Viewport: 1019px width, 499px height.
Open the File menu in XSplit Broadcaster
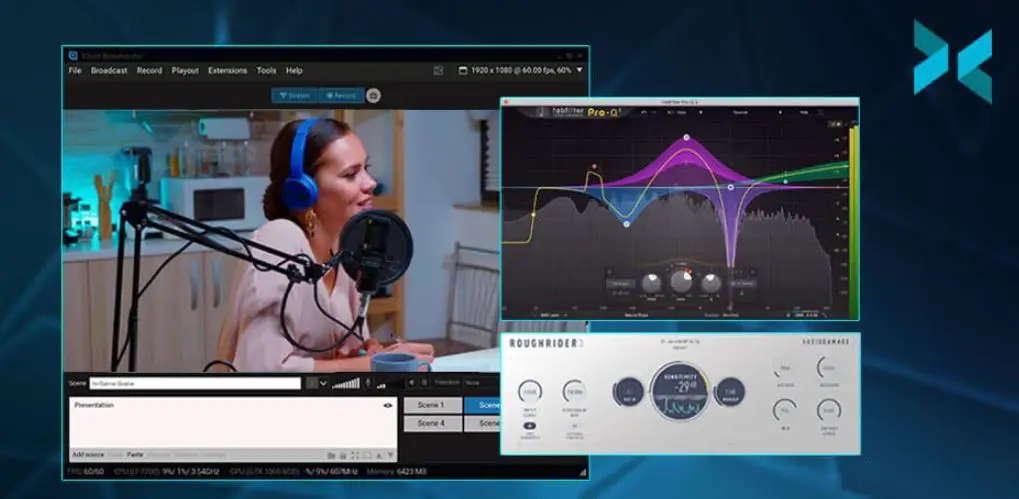(x=75, y=70)
